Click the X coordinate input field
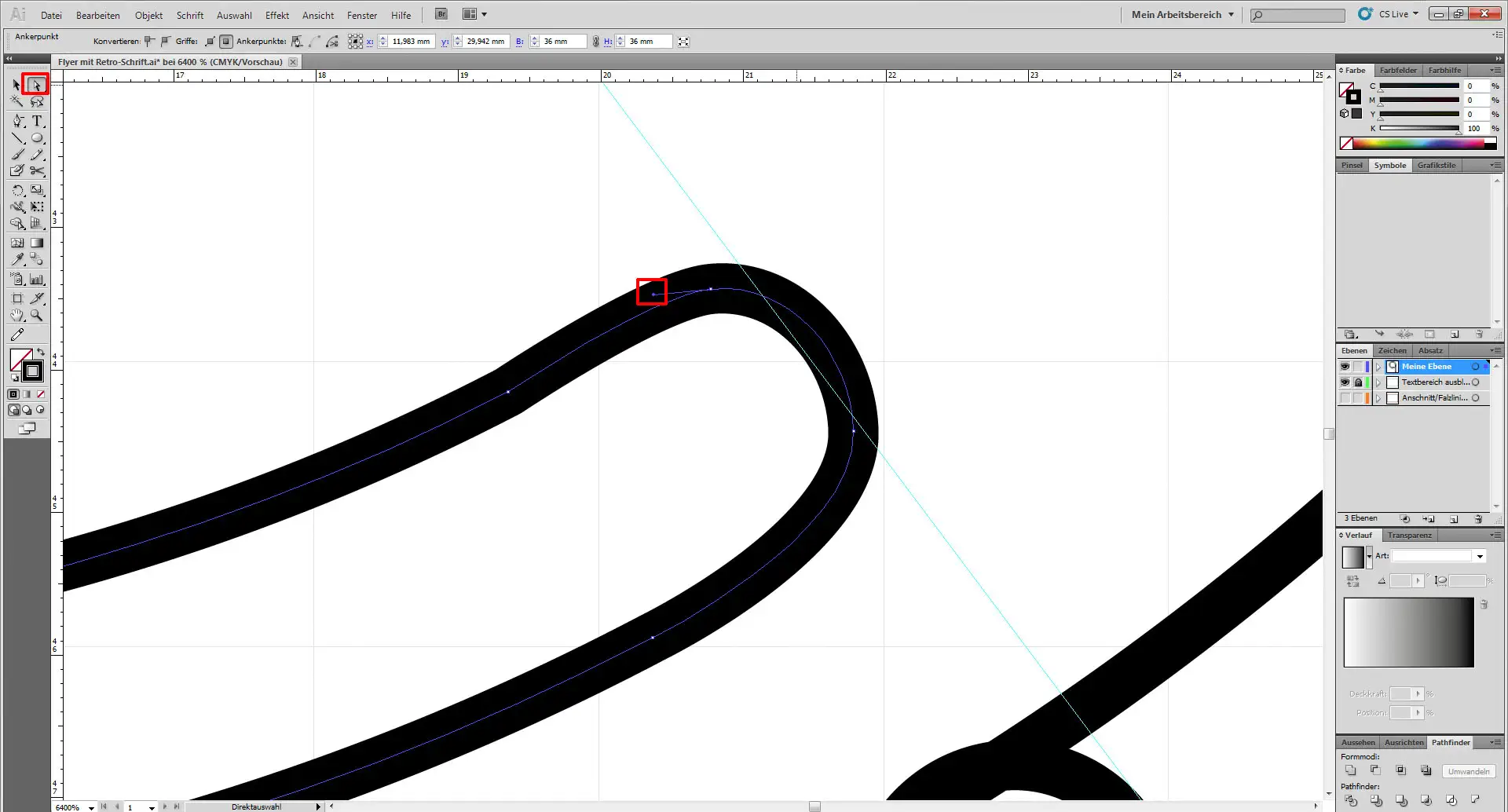This screenshot has width=1508, height=812. pos(410,42)
